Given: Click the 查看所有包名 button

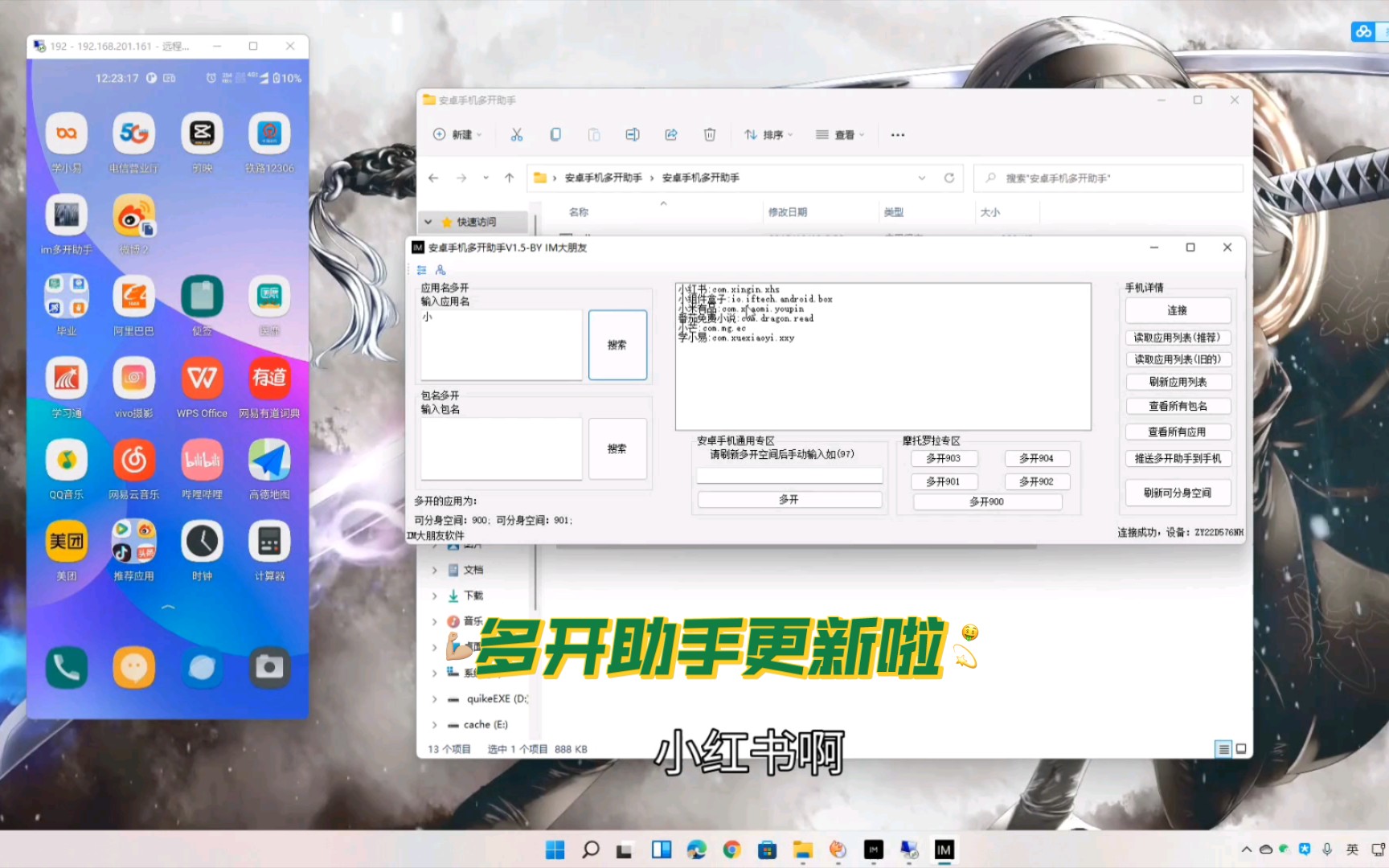Looking at the screenshot, I should point(1178,406).
